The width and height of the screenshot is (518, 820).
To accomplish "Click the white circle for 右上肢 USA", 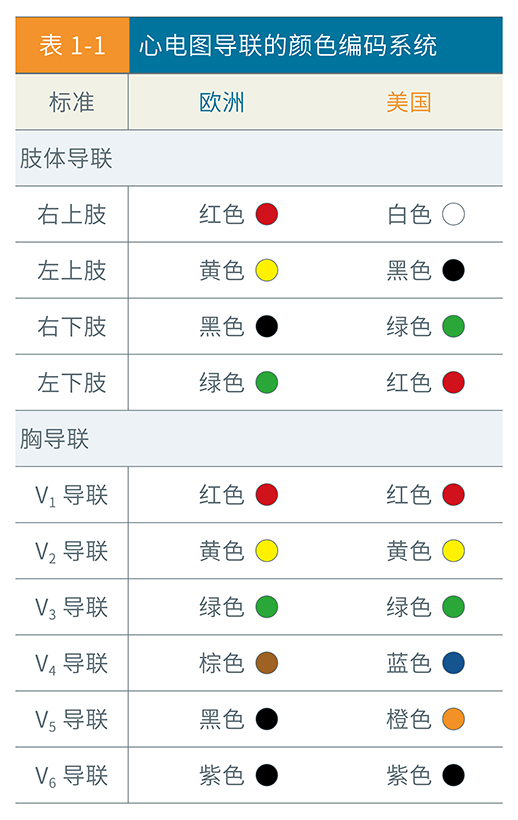I will tap(453, 214).
